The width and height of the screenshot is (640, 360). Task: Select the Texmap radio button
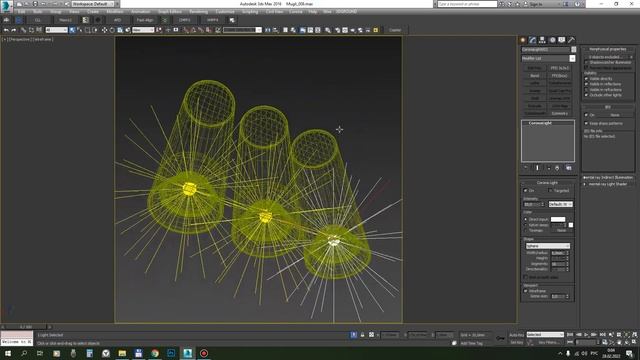(526, 230)
